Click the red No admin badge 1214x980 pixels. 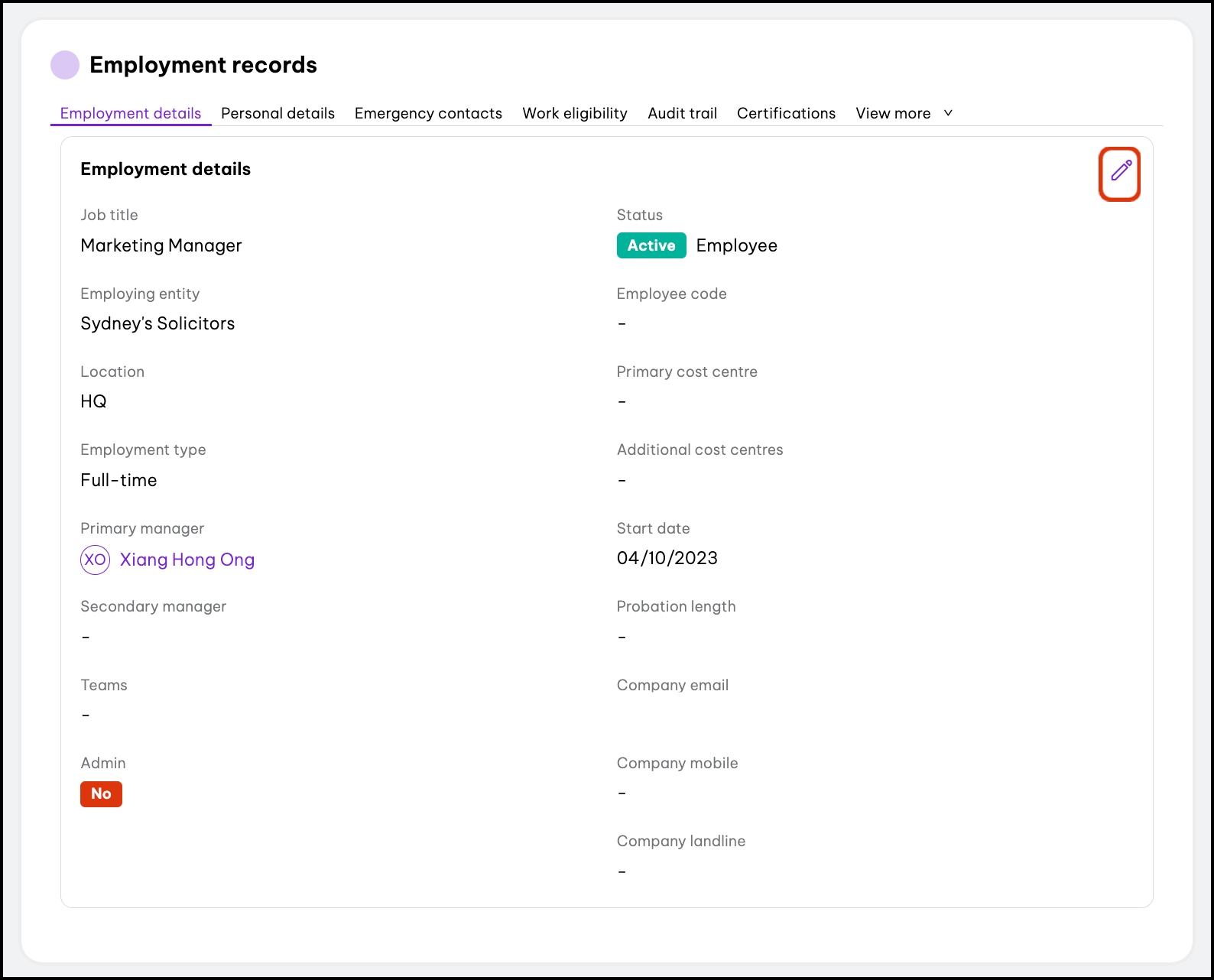[x=101, y=793]
